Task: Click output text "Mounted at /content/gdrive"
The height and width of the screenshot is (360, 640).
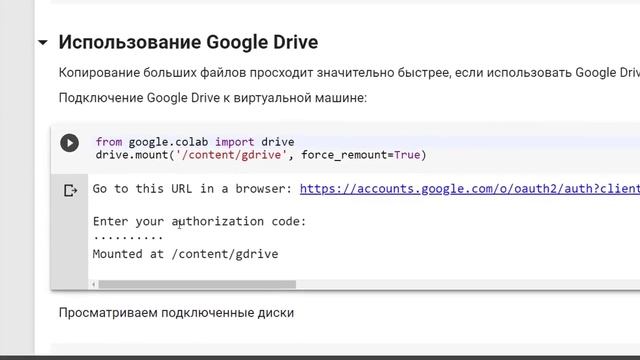Action: [185, 254]
